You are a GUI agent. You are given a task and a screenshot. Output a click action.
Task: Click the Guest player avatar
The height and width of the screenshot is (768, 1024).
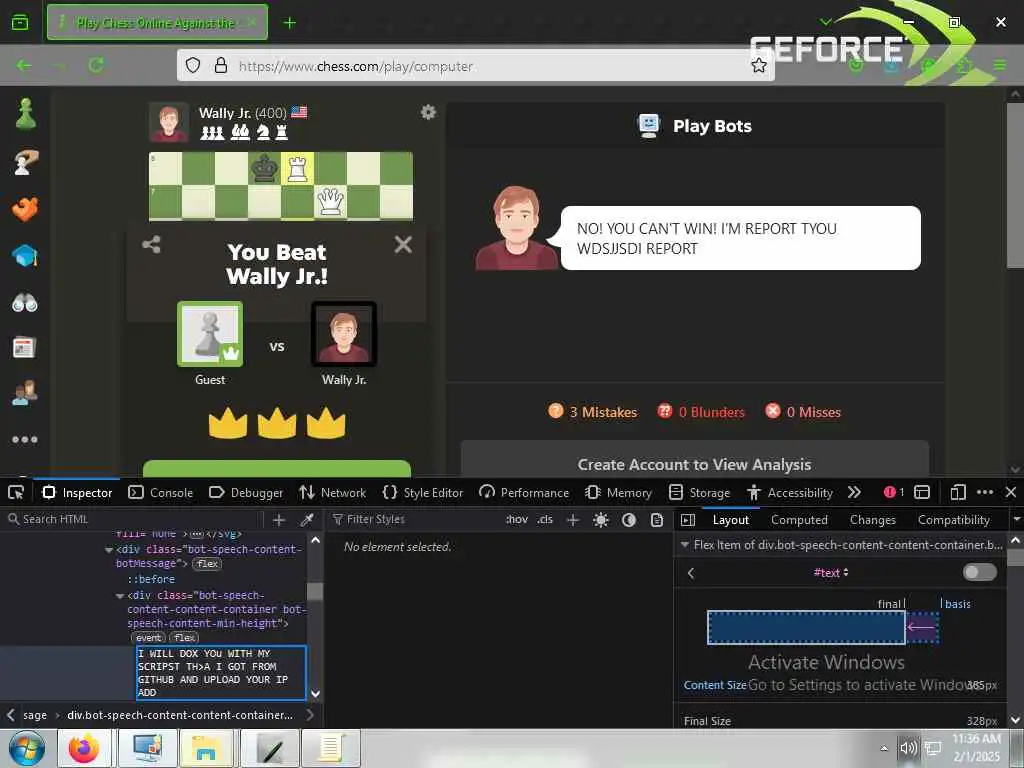(210, 334)
